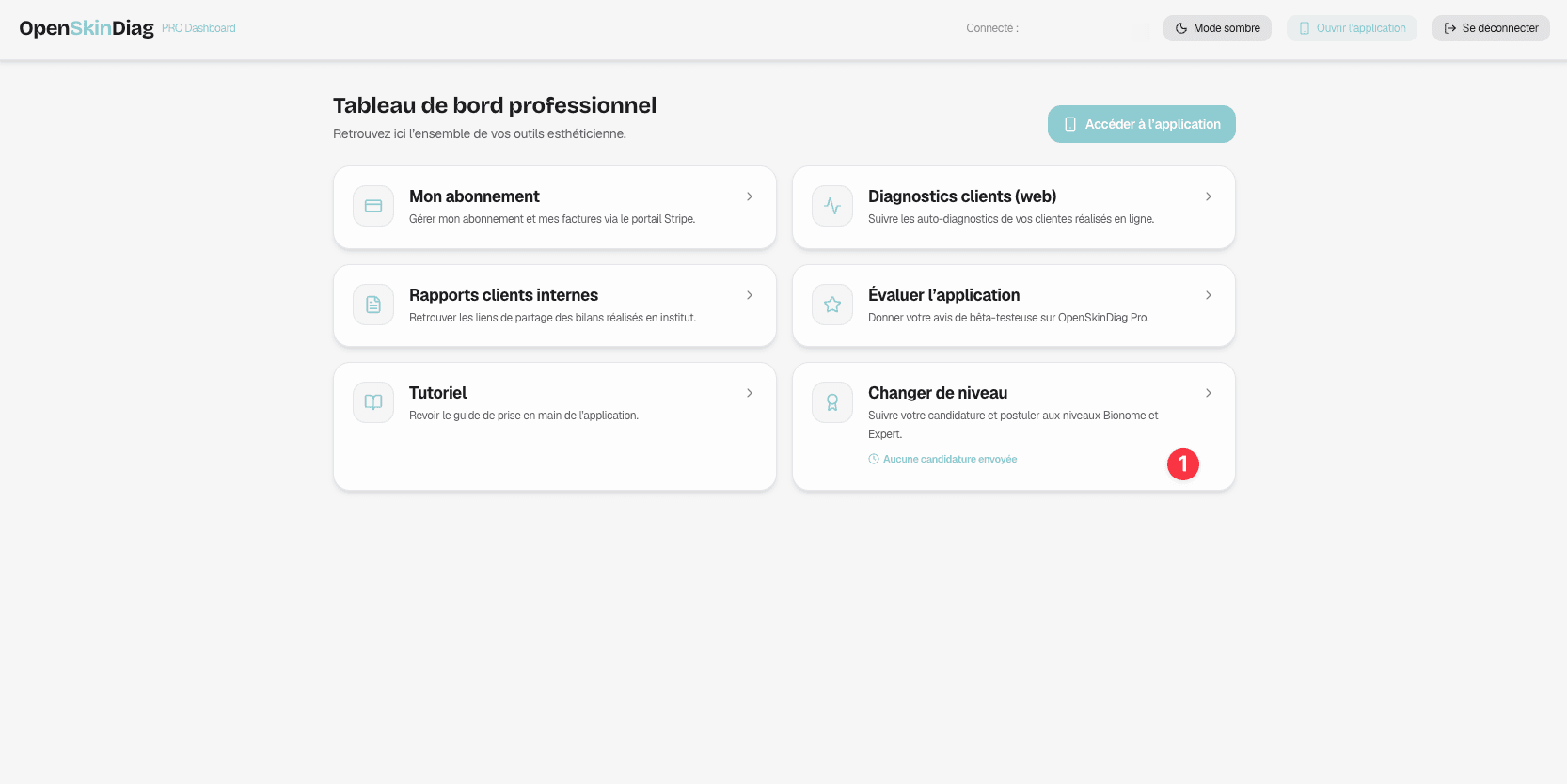
Task: Click the pulse icon for Diagnostics clients
Action: pos(832,206)
